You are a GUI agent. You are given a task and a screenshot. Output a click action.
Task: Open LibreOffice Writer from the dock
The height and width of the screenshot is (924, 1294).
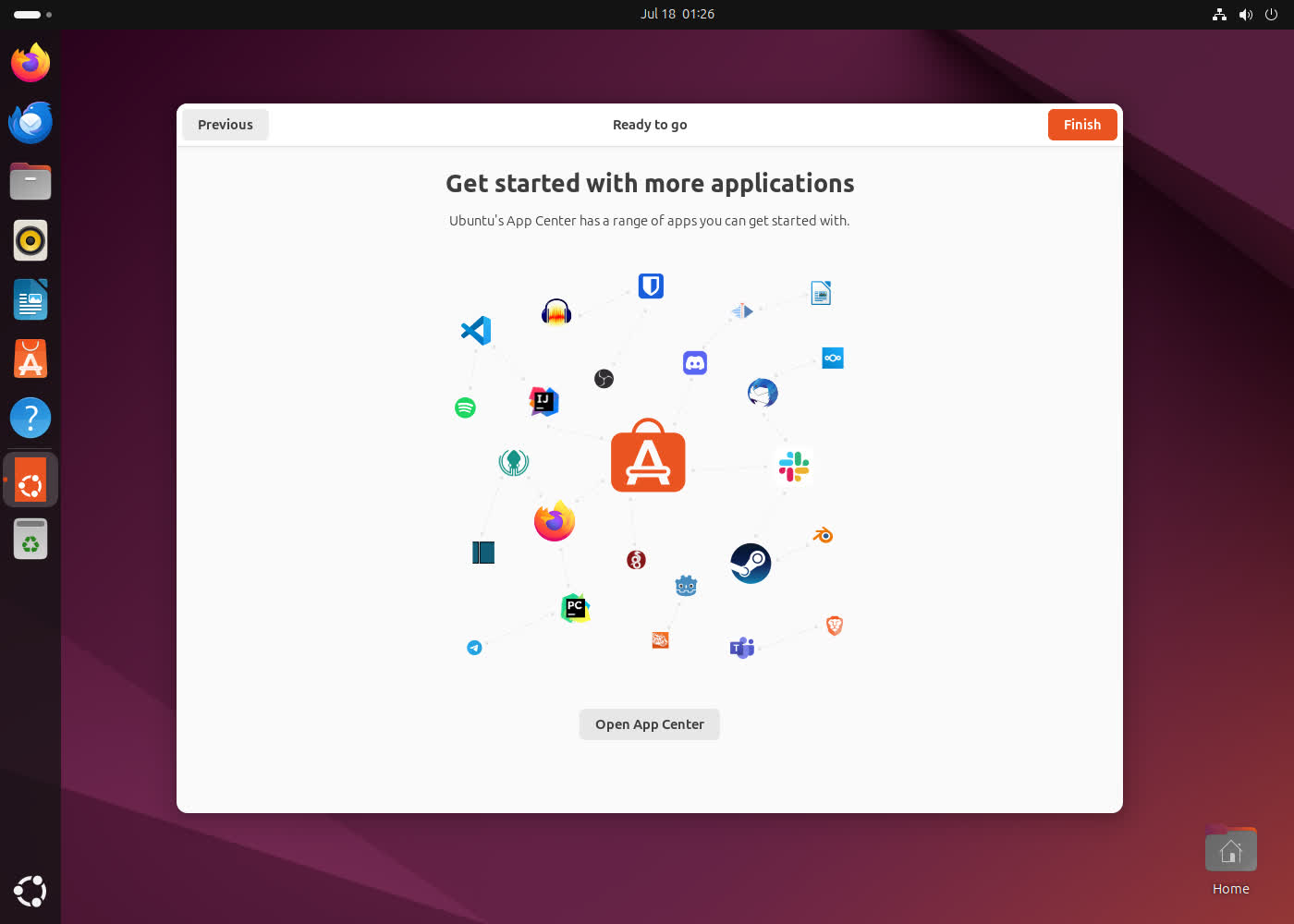(31, 299)
